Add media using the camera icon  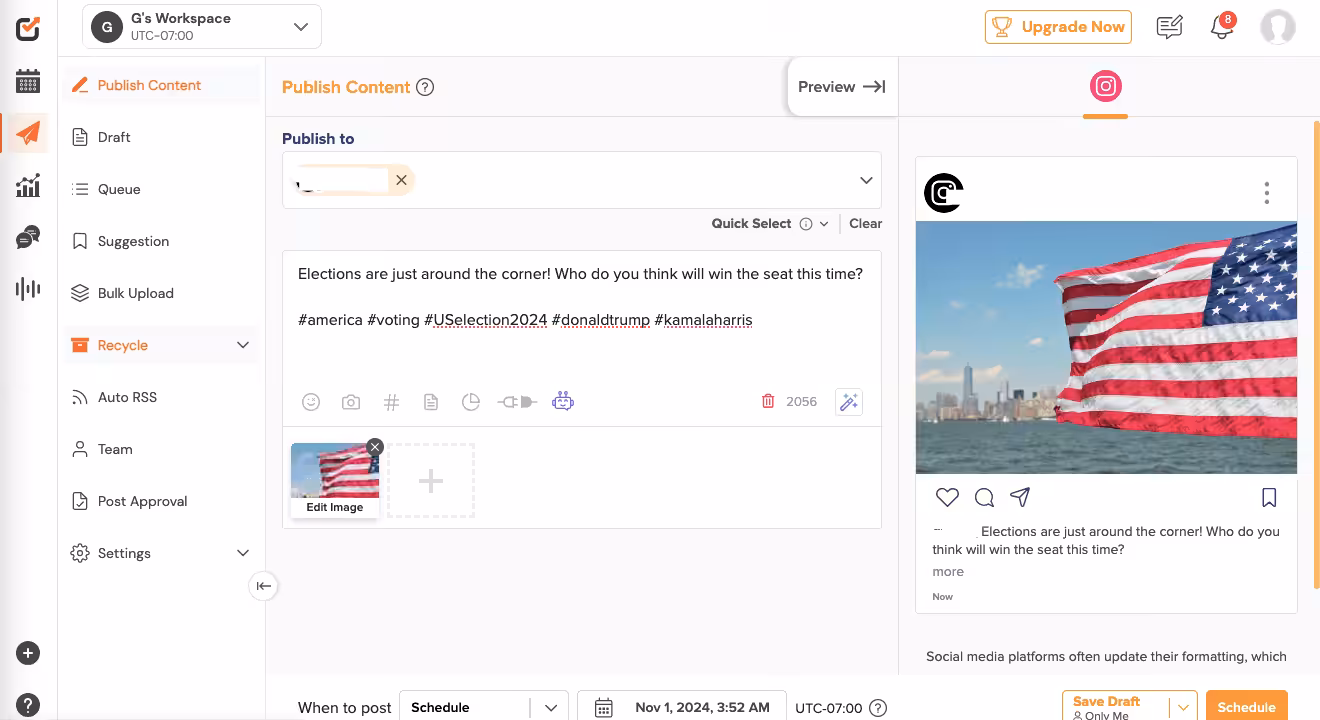coord(351,402)
